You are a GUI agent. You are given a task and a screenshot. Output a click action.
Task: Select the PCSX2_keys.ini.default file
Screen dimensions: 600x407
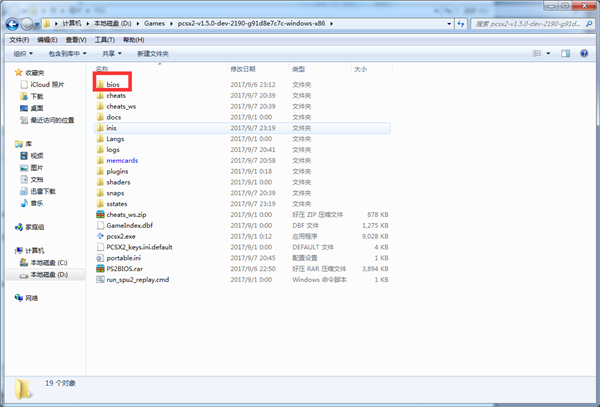134,247
